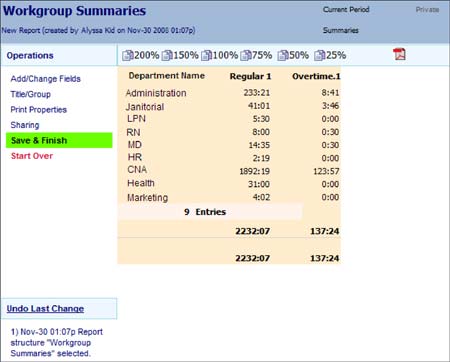Click the Summaries label in header
Screen dimensions: 450x362
[x=341, y=30]
